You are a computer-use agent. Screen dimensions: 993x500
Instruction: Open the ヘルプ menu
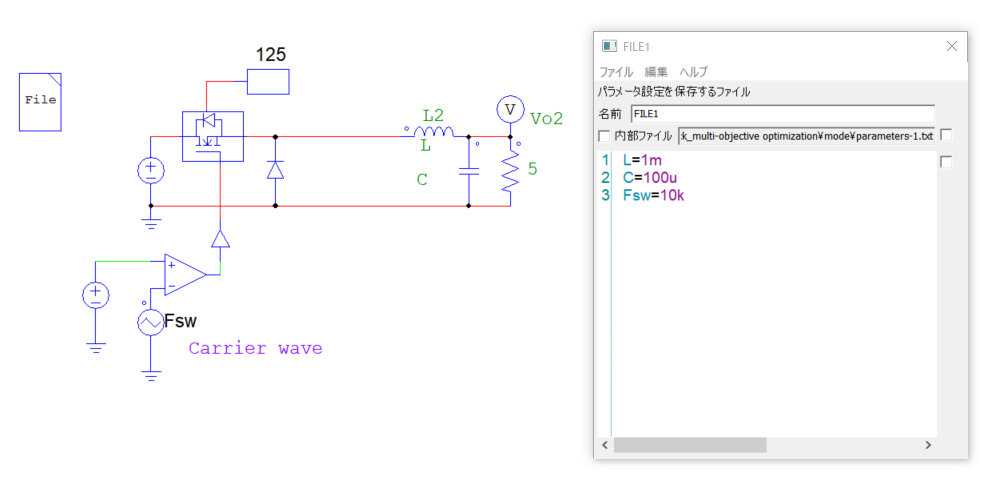point(693,72)
